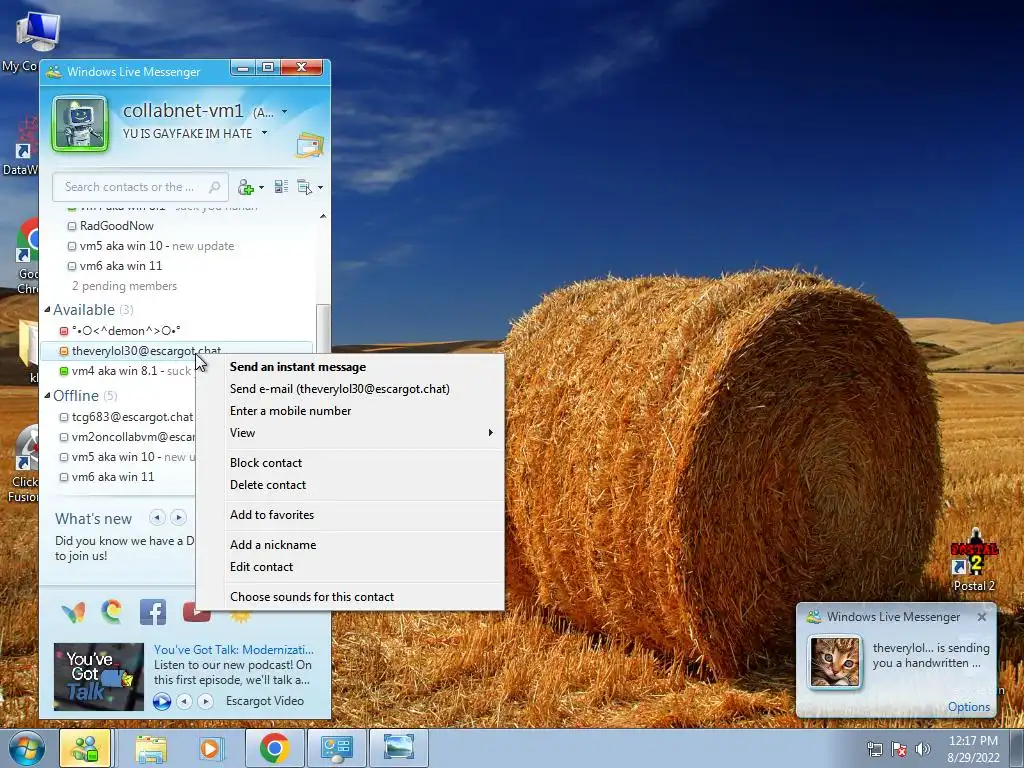Choose Send an instant message
1024x768 pixels.
[x=298, y=367]
